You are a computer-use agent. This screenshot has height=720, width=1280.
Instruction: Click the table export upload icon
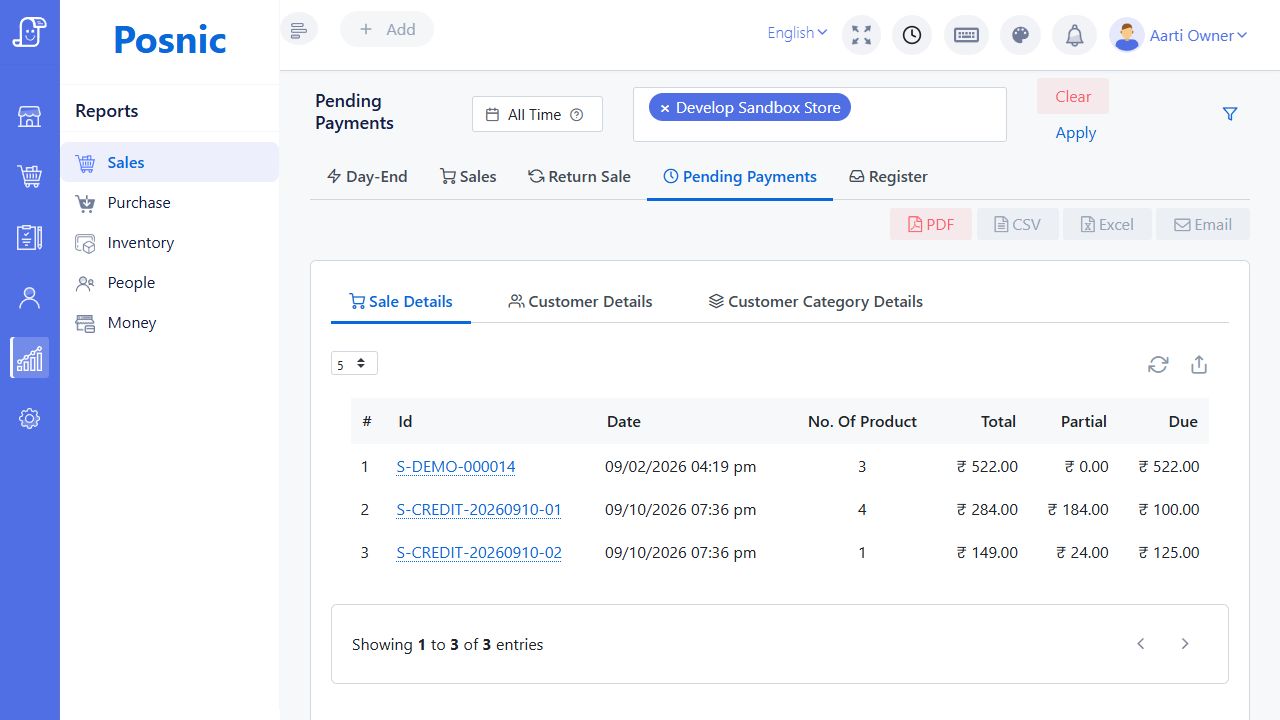(1199, 365)
